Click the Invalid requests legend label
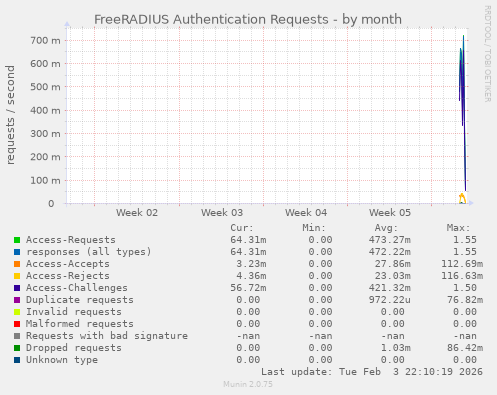497x395 pixels. [74, 312]
